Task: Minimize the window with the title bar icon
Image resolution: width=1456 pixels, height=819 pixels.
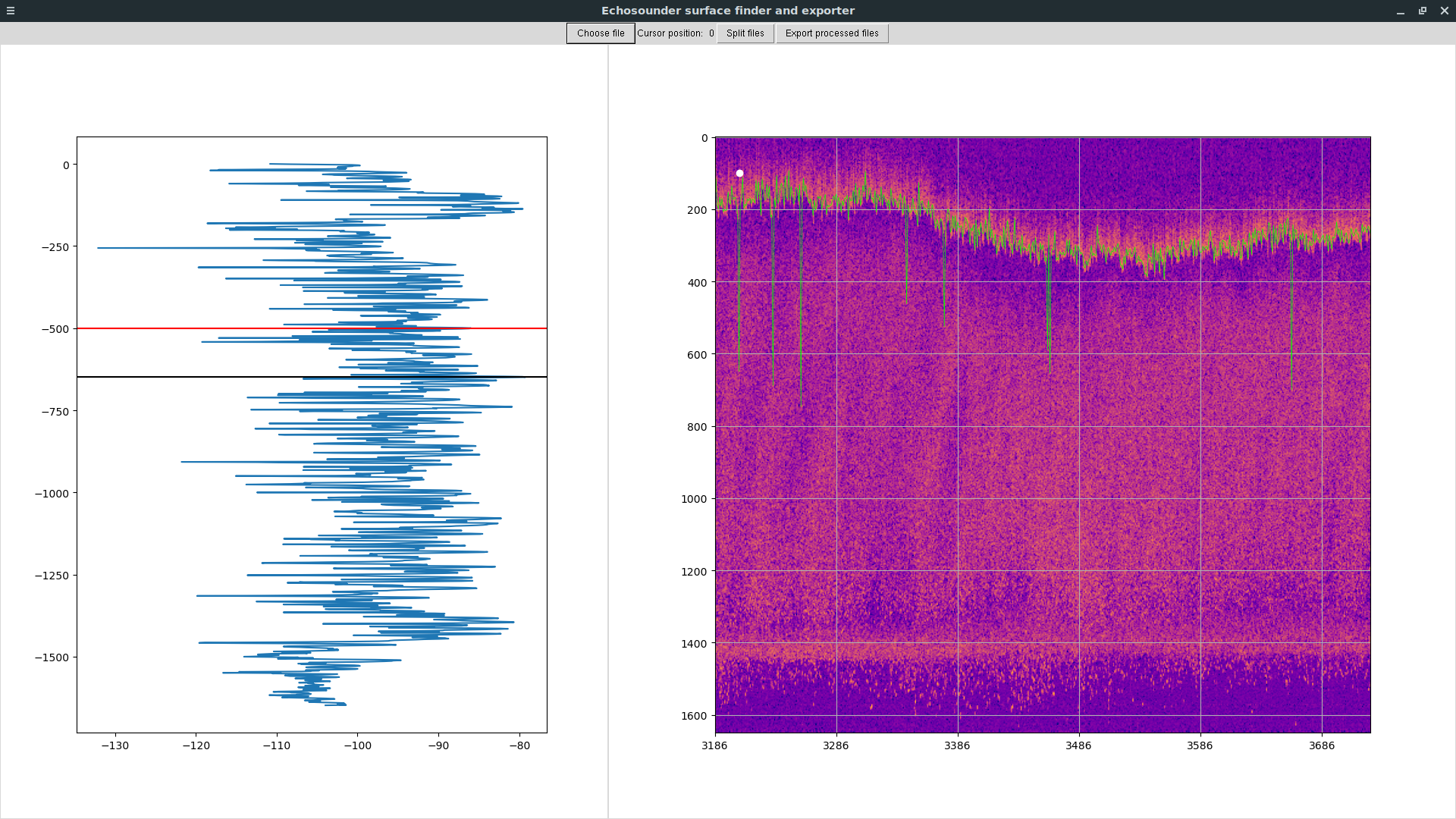Action: tap(1401, 11)
